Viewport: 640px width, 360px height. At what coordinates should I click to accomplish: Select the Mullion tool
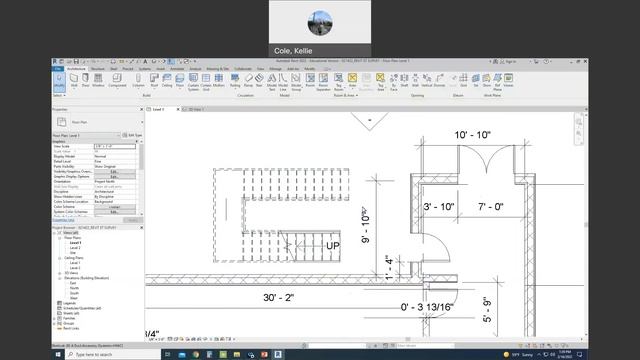(x=219, y=80)
